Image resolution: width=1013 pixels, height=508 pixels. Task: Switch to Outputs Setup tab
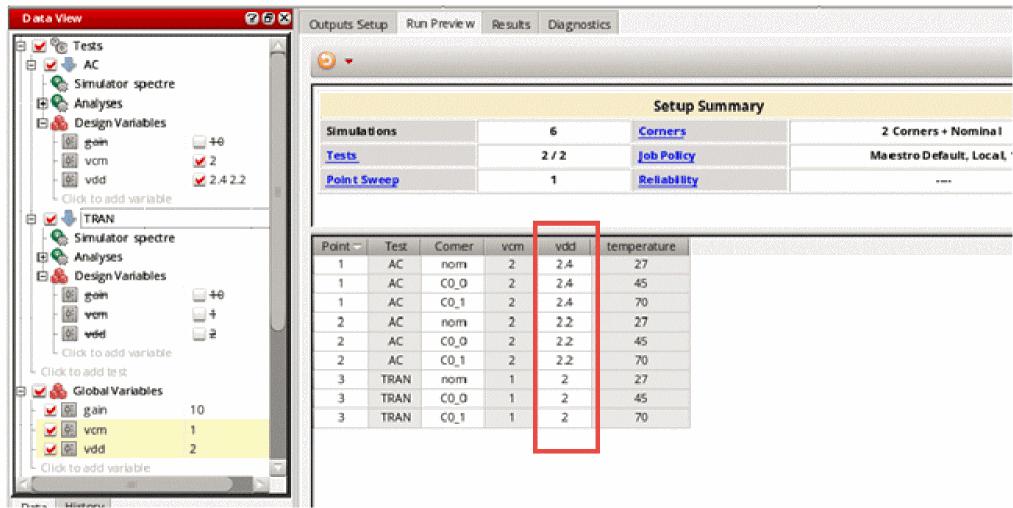(348, 25)
